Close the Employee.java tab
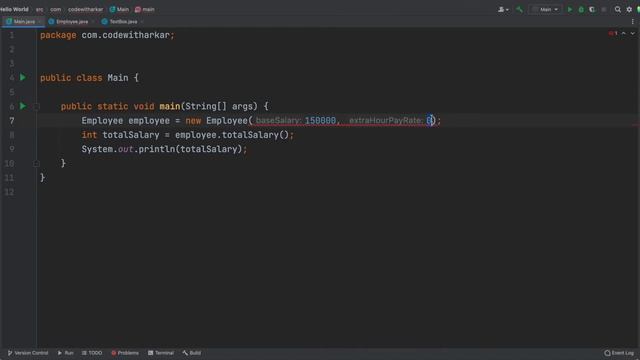 point(93,22)
